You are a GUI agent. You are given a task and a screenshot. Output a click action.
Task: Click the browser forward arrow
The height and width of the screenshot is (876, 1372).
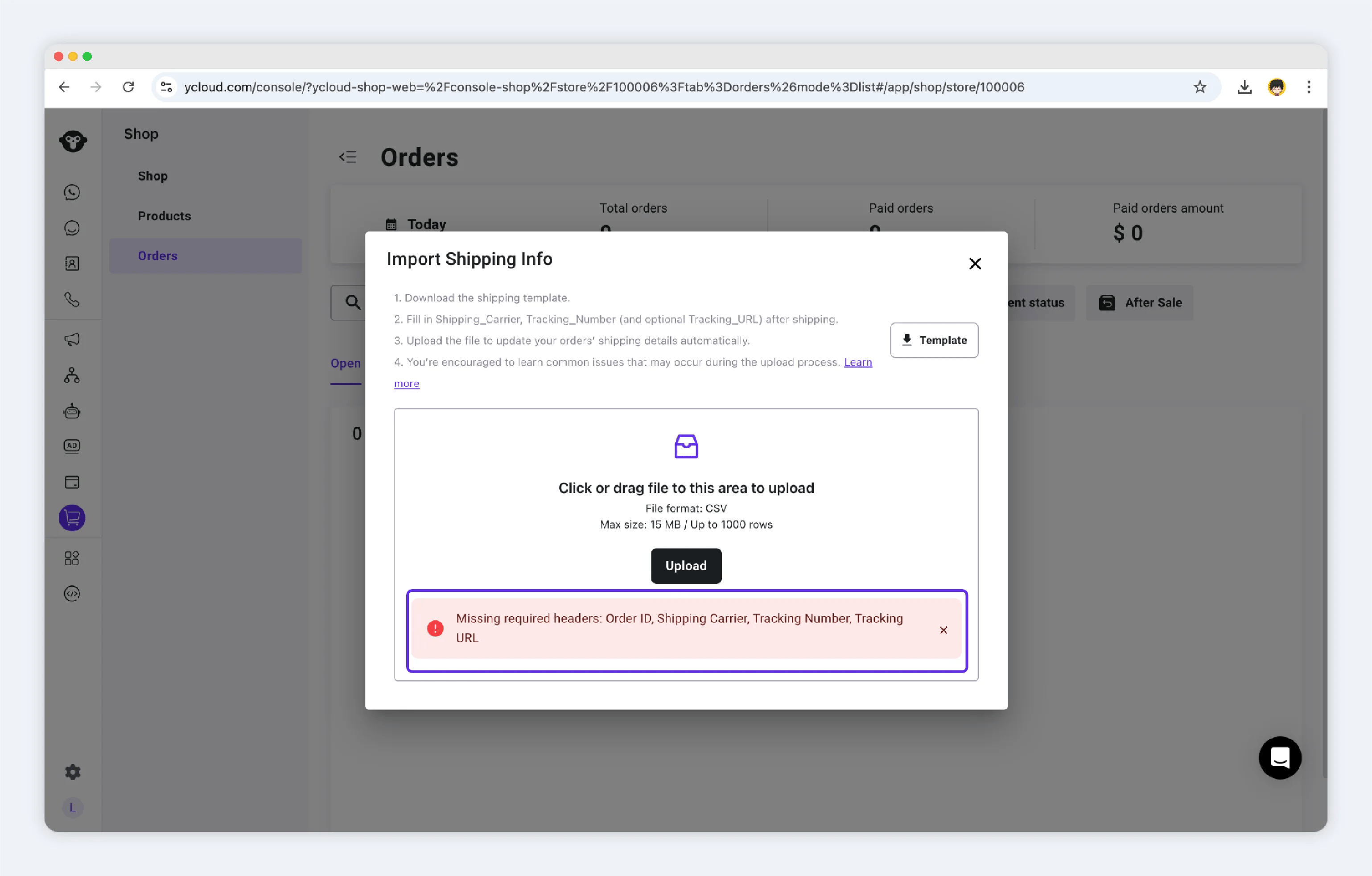pyautogui.click(x=96, y=87)
